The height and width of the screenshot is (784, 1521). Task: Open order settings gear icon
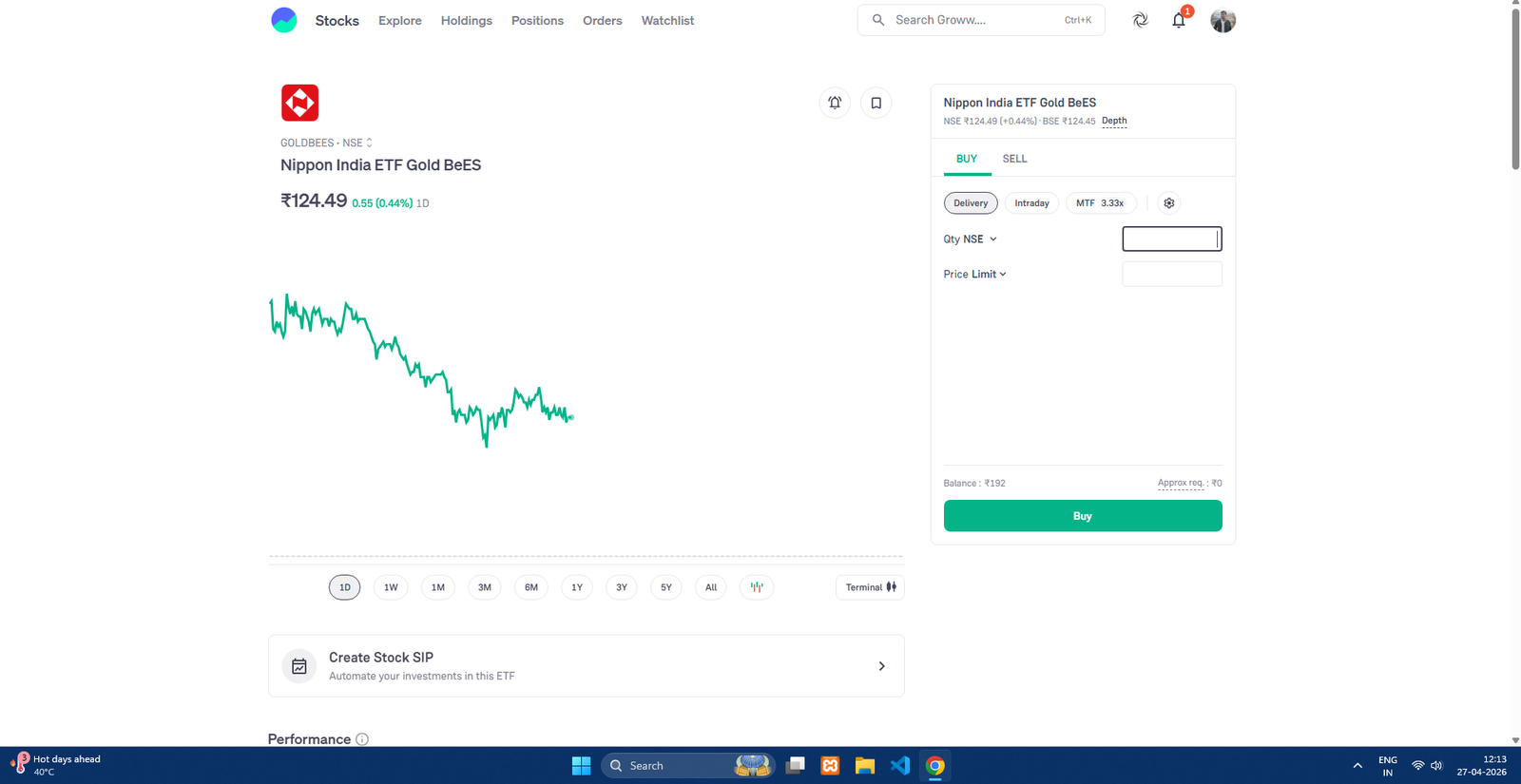point(1169,202)
